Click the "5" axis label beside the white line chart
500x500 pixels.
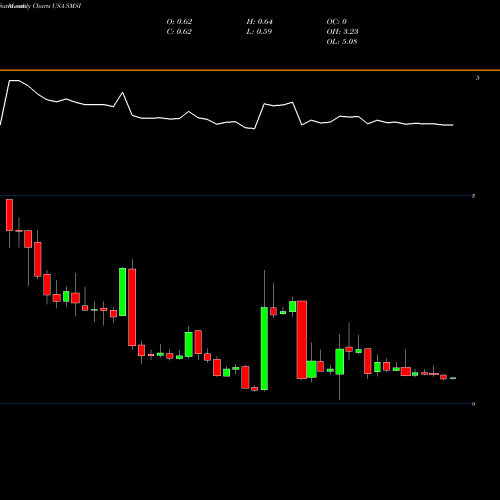pos(478,78)
